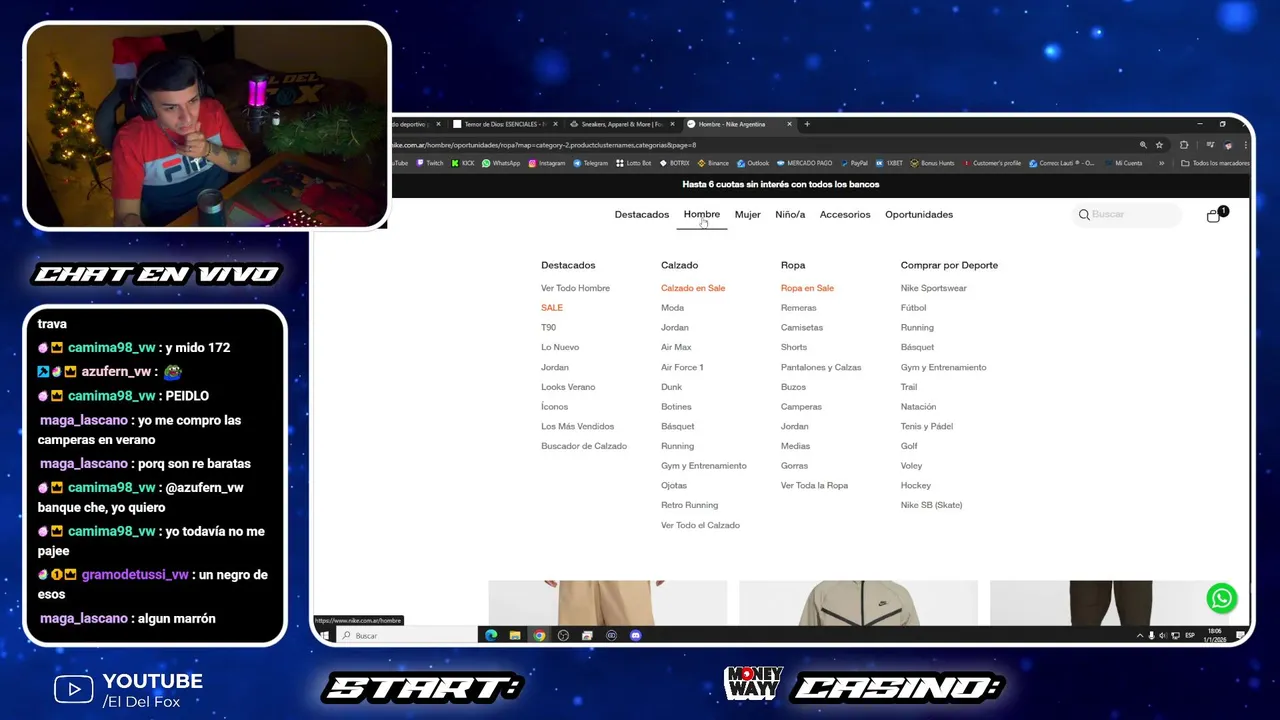Open the 1XBET bookmark
This screenshot has width=1280, height=720.
pyautogui.click(x=889, y=163)
